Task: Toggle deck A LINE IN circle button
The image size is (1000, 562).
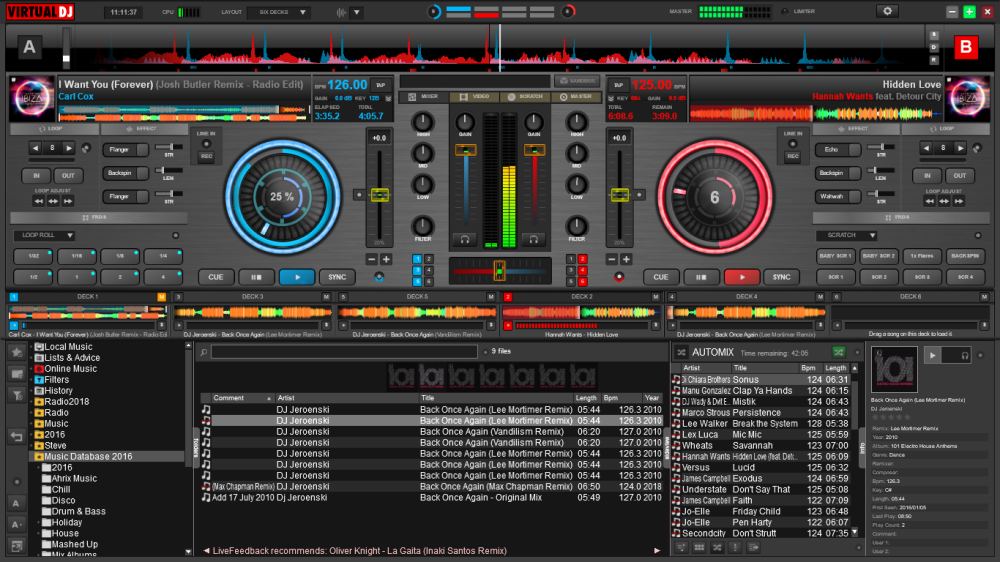Action: tap(206, 144)
